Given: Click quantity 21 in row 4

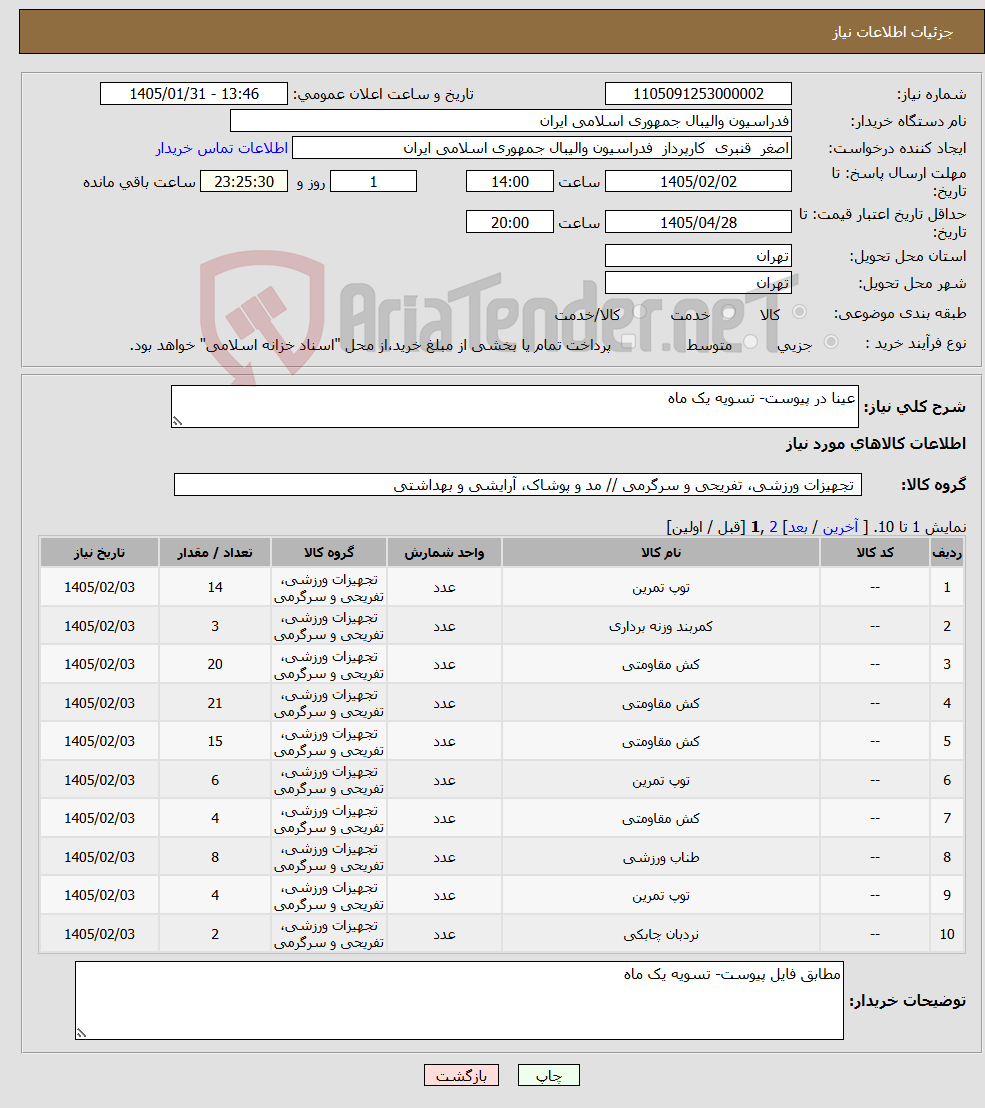Looking at the screenshot, I should click(x=215, y=703).
